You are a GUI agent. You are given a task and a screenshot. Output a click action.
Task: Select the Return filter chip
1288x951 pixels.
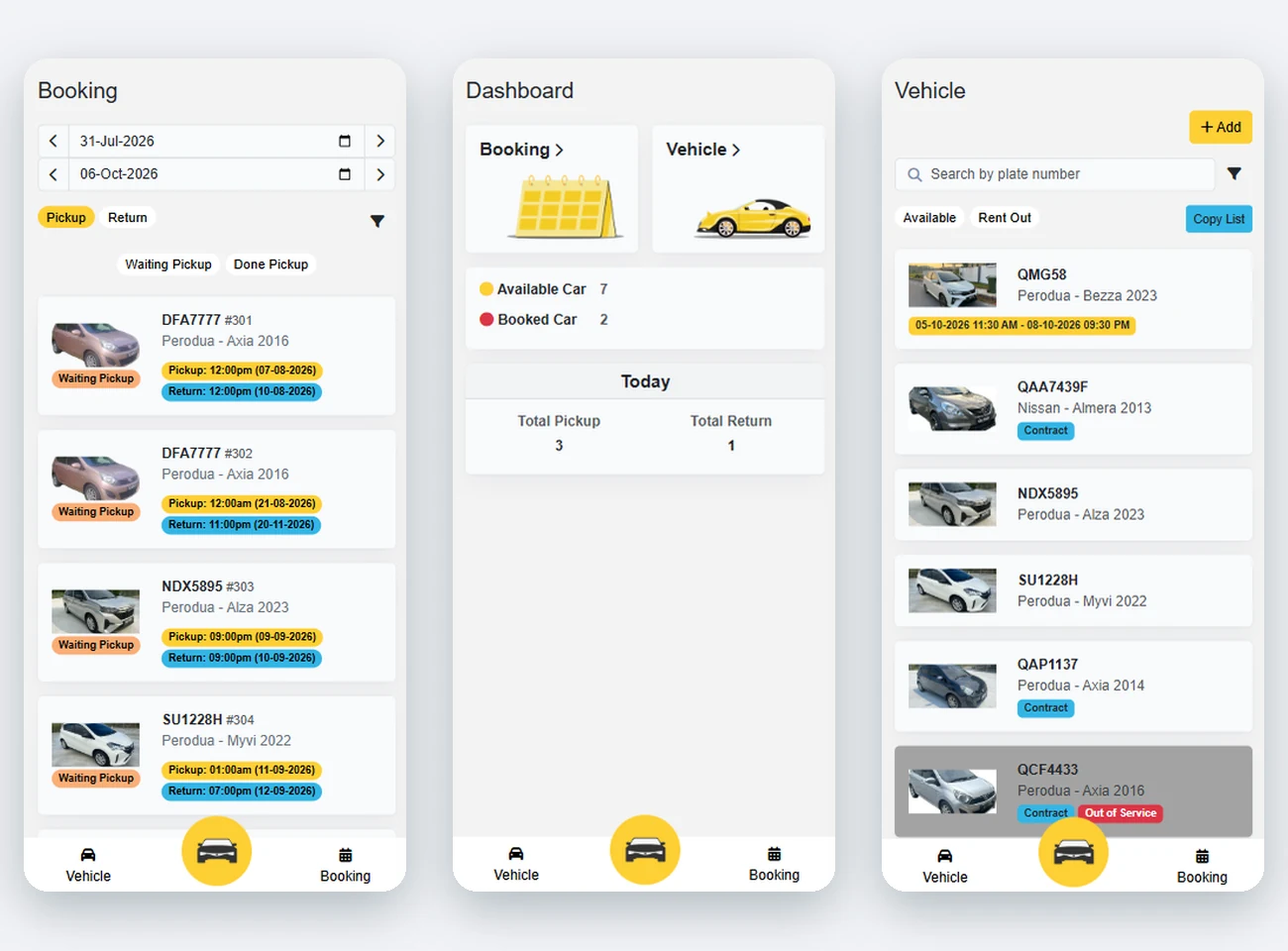128,218
